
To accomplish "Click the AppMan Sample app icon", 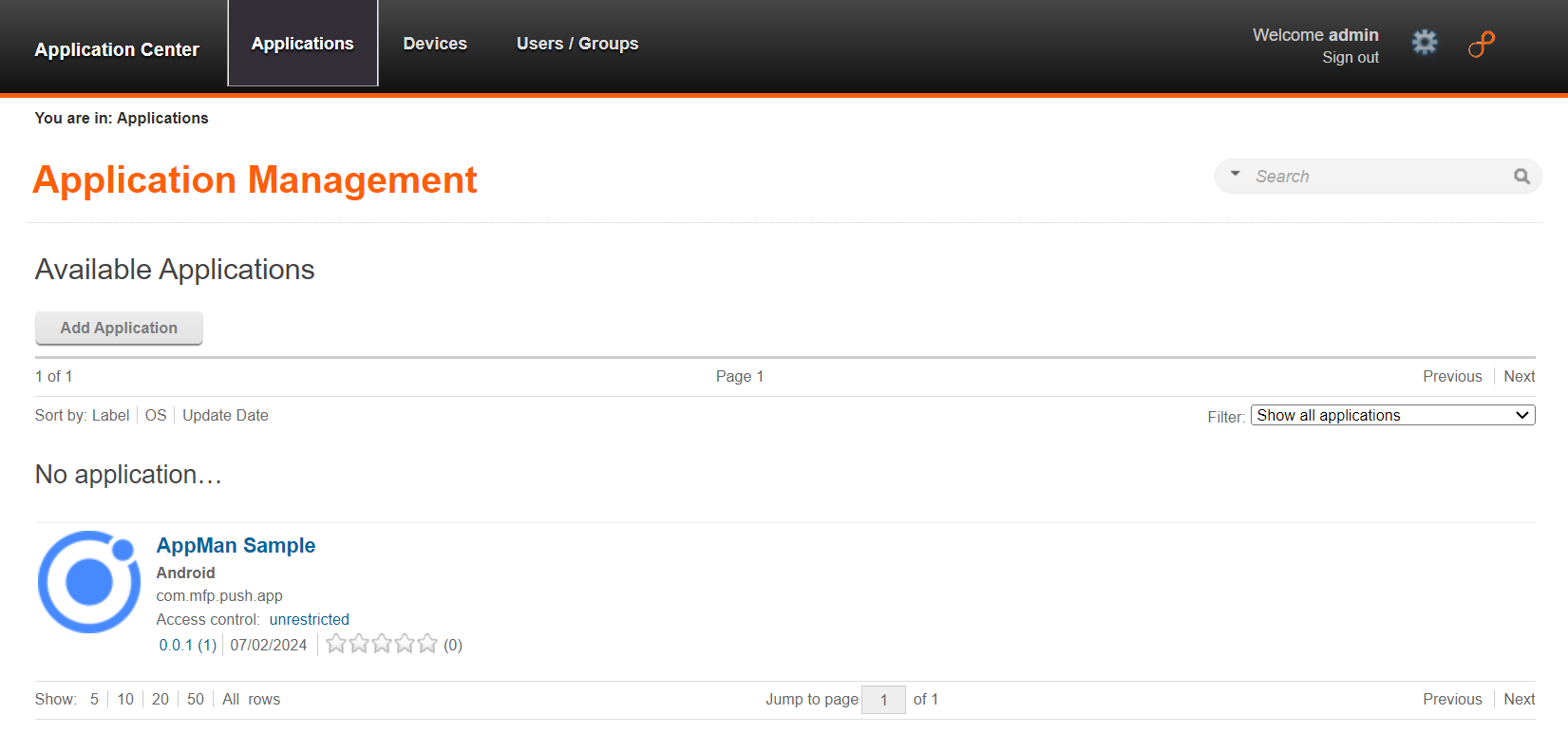I will (x=89, y=582).
